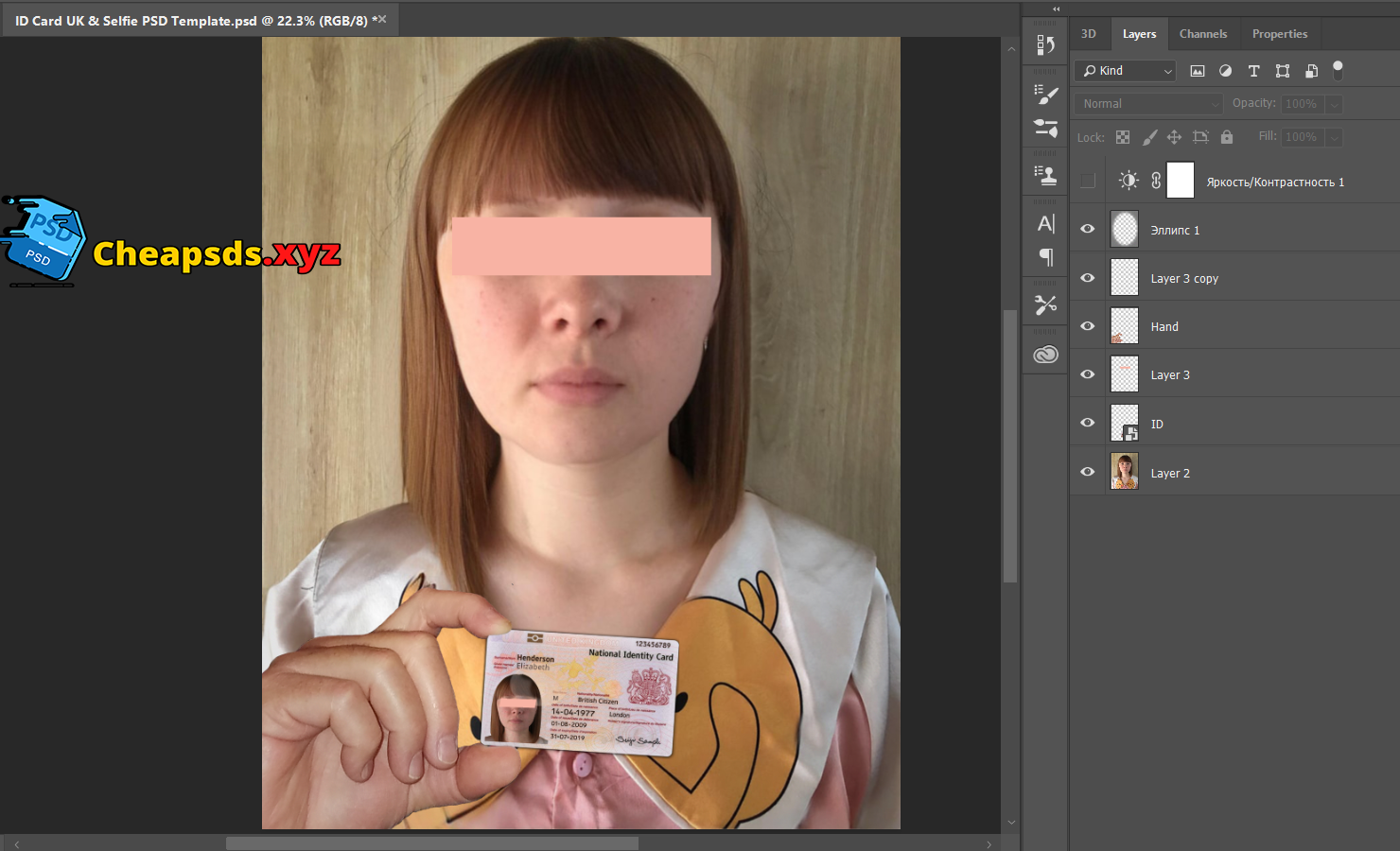This screenshot has height=851, width=1400.
Task: Expand the Opacity slider dropdown
Action: click(1334, 104)
